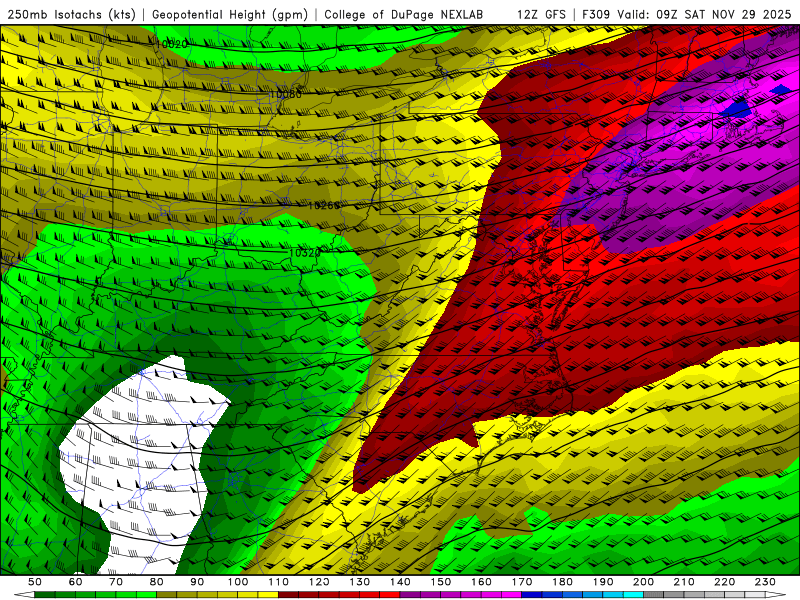This screenshot has width=800, height=600.
Task: Select the dark purple swatch starting at 140
Action: click(410, 595)
